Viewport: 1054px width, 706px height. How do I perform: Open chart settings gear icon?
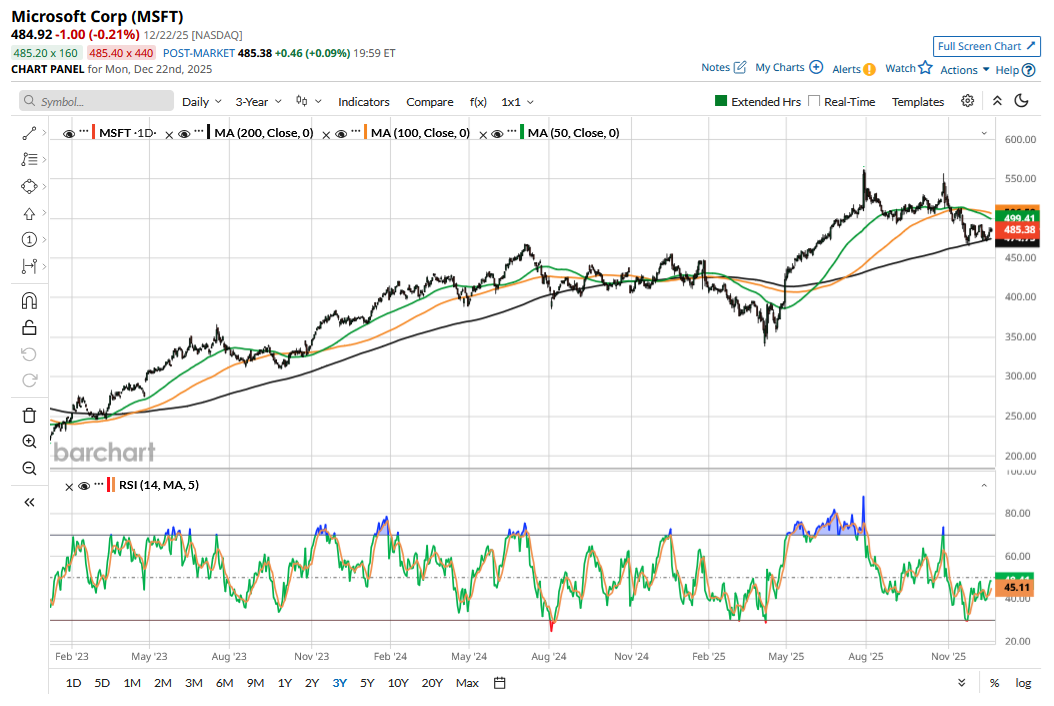967,101
